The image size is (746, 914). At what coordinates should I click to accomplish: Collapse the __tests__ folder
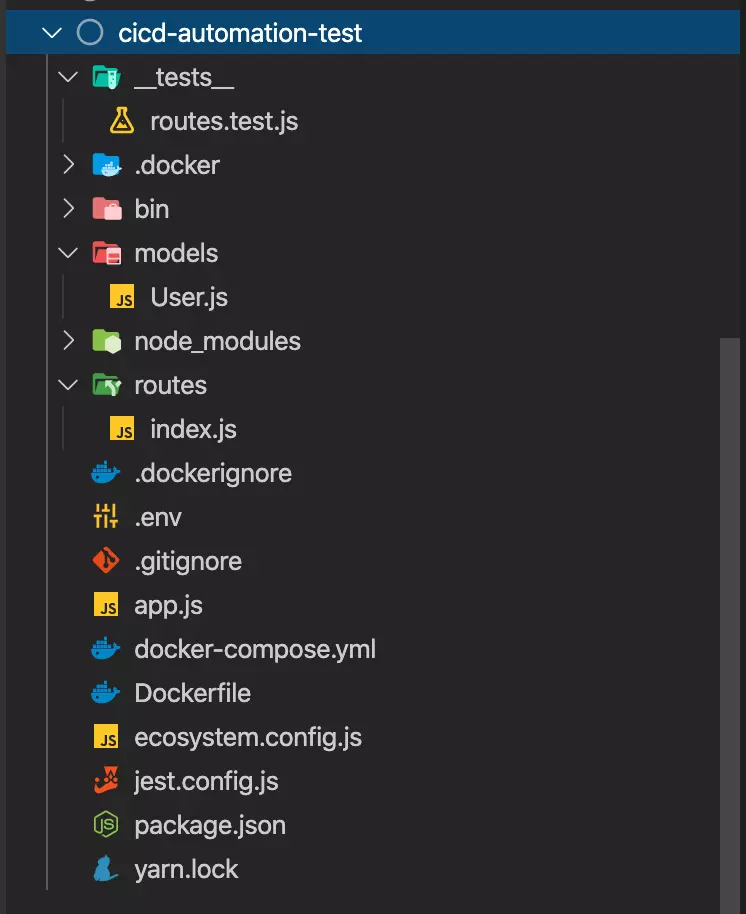[x=67, y=76]
